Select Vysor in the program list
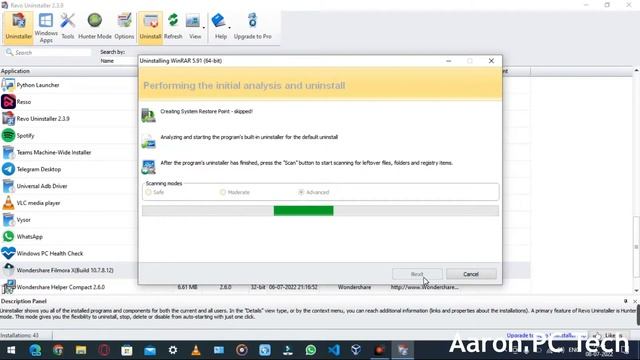640x360 pixels. coord(24,220)
